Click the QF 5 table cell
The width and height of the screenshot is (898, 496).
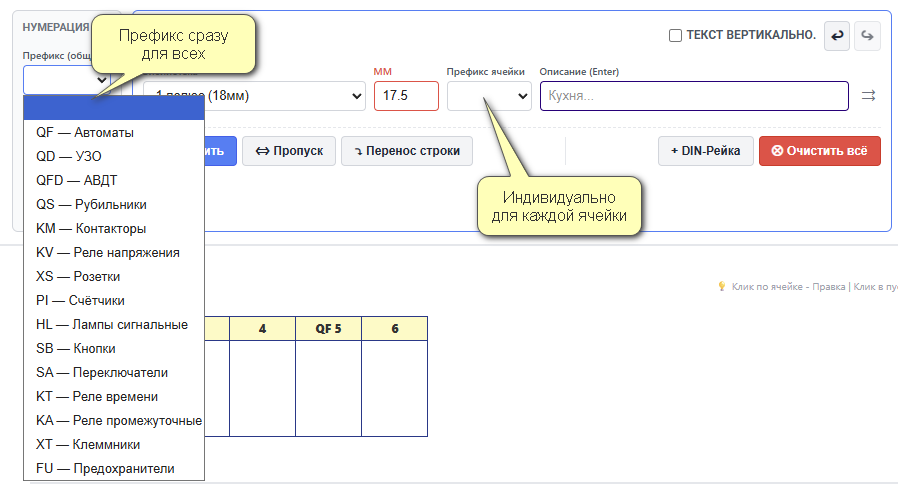(x=328, y=329)
